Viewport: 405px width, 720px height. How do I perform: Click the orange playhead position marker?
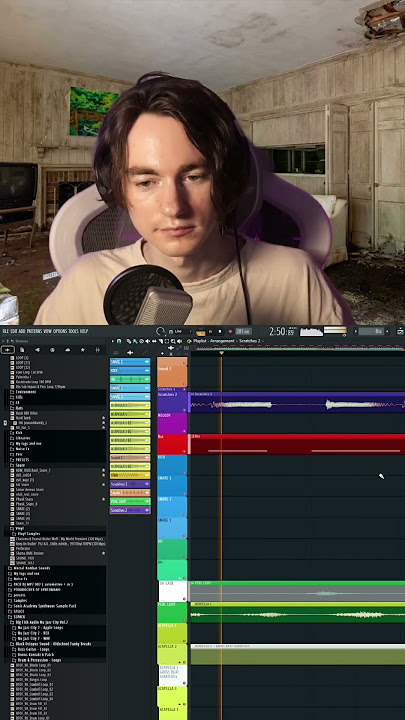[221, 353]
